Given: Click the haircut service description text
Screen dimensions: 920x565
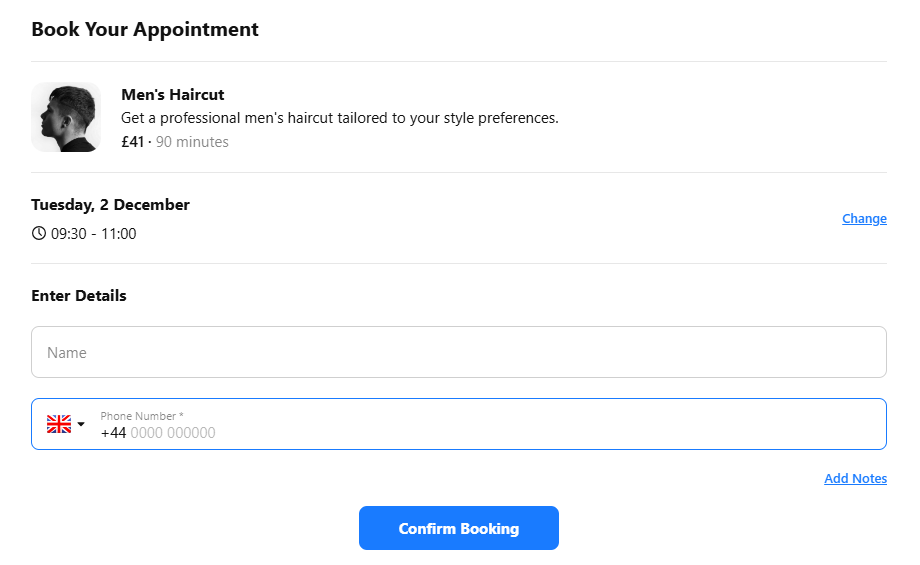Looking at the screenshot, I should click(x=339, y=118).
